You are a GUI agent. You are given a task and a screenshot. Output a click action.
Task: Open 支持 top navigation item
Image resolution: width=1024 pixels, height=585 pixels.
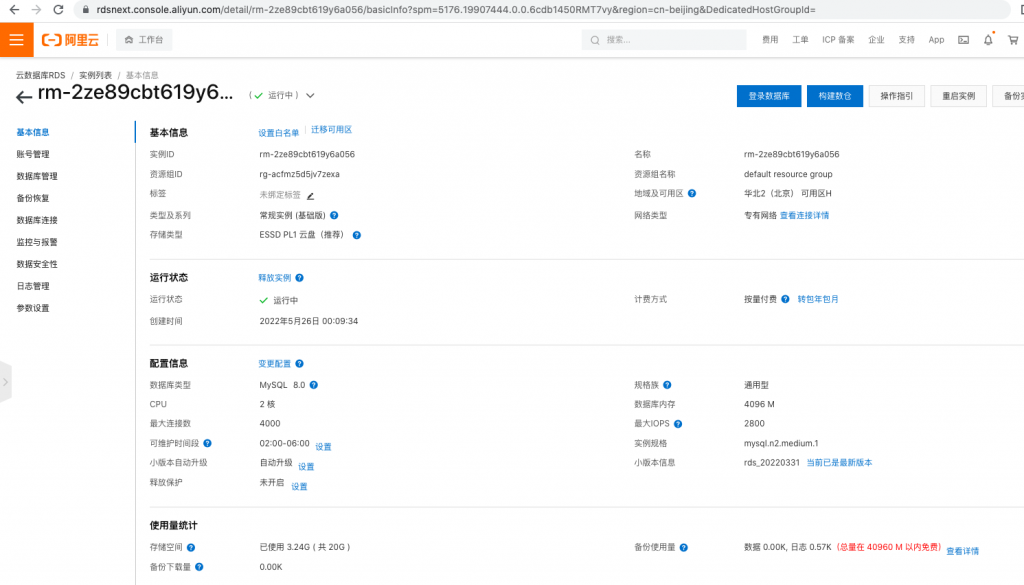906,40
